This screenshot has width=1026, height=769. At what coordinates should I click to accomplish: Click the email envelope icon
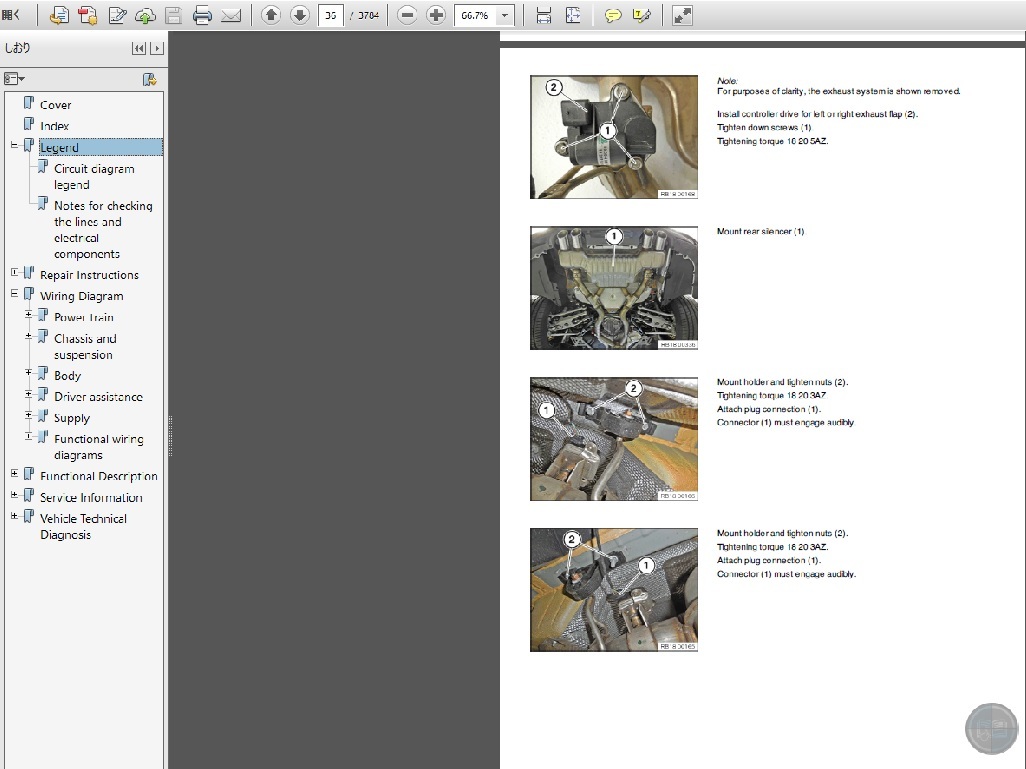click(231, 15)
